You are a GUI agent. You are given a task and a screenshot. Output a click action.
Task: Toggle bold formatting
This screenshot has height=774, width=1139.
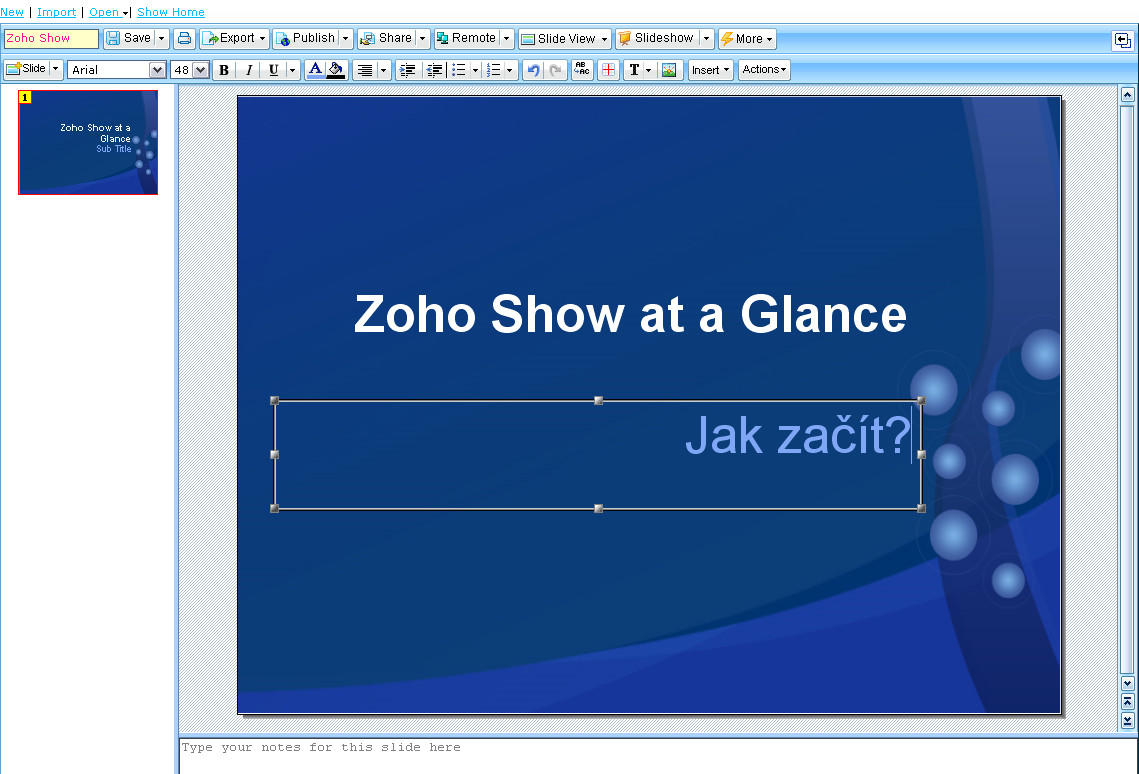pyautogui.click(x=224, y=70)
